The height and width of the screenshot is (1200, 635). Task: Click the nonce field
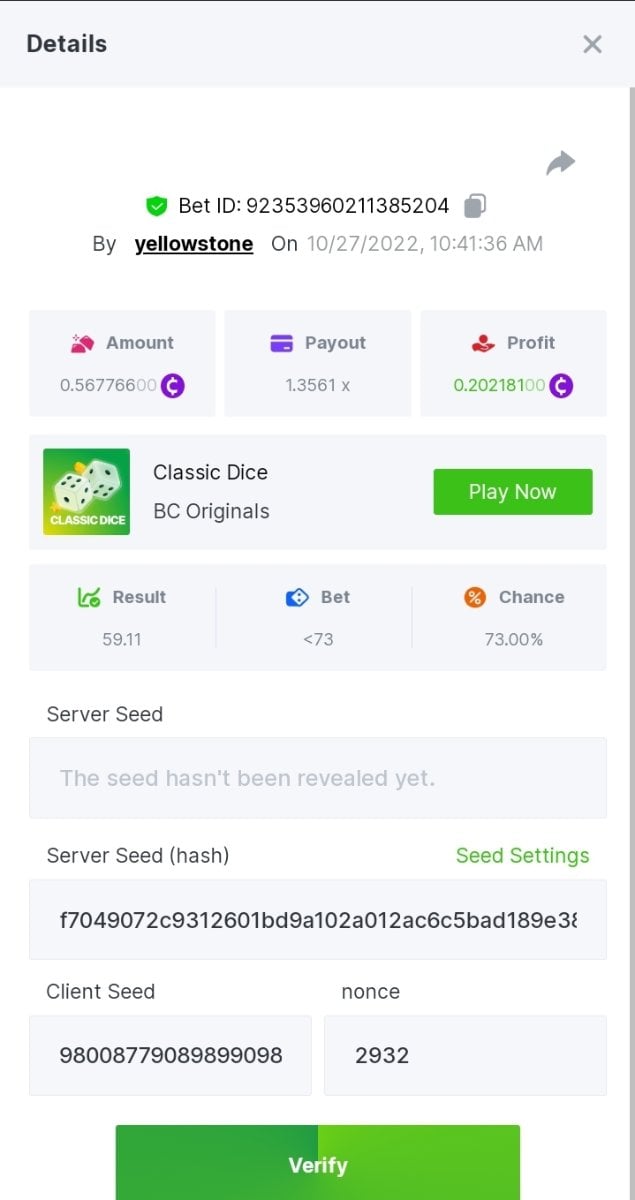[465, 1055]
